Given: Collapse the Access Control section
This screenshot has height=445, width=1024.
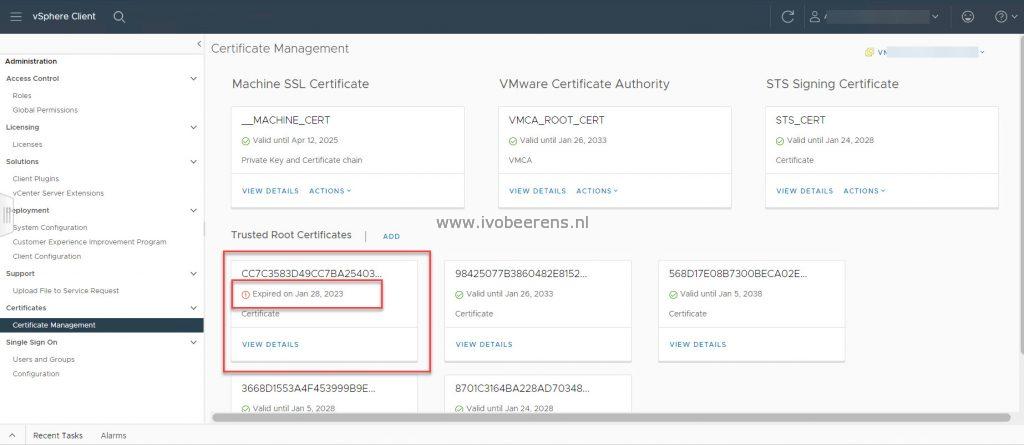Looking at the screenshot, I should 193,78.
